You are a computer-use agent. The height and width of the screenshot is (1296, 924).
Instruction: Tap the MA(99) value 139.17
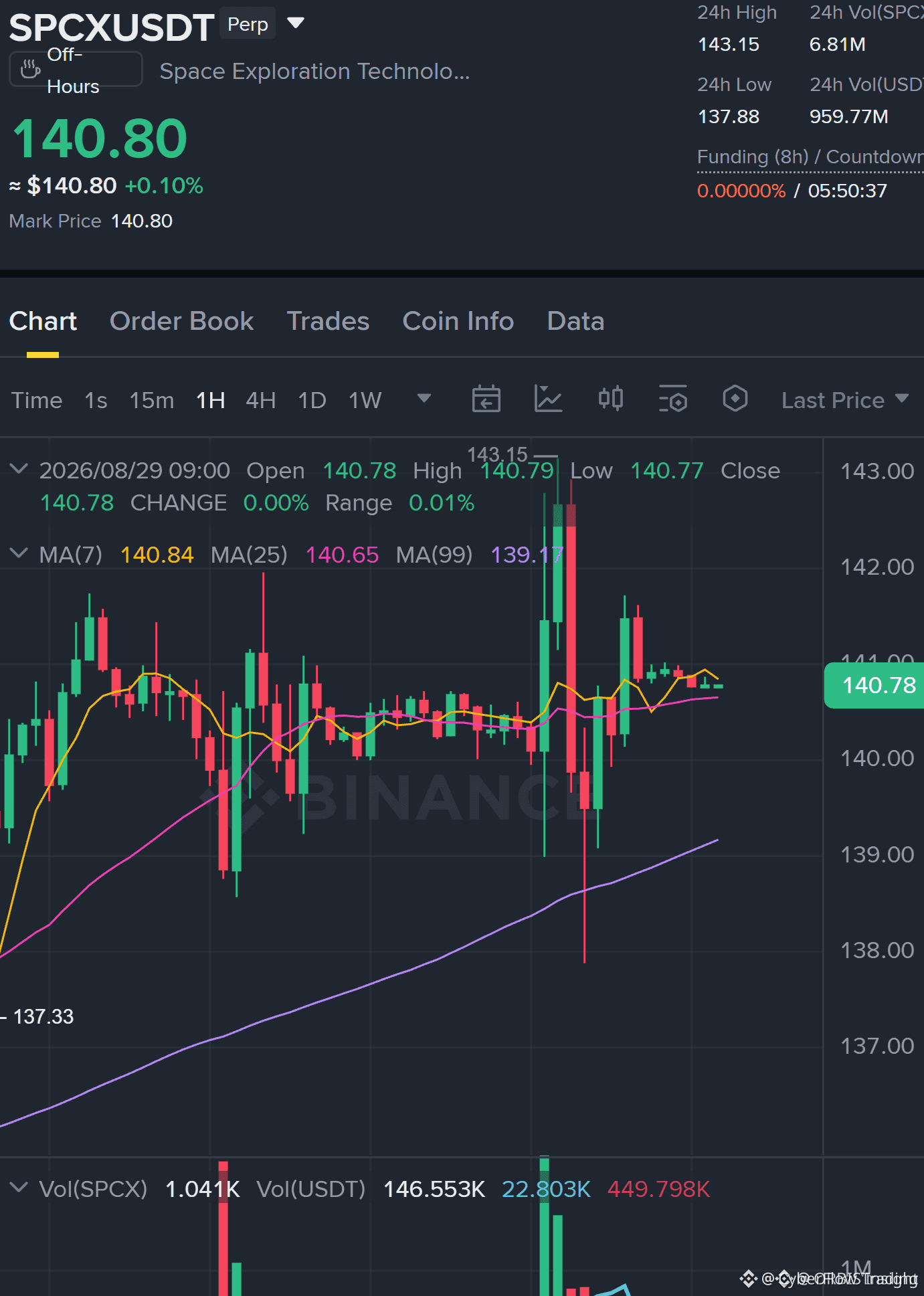pyautogui.click(x=527, y=555)
